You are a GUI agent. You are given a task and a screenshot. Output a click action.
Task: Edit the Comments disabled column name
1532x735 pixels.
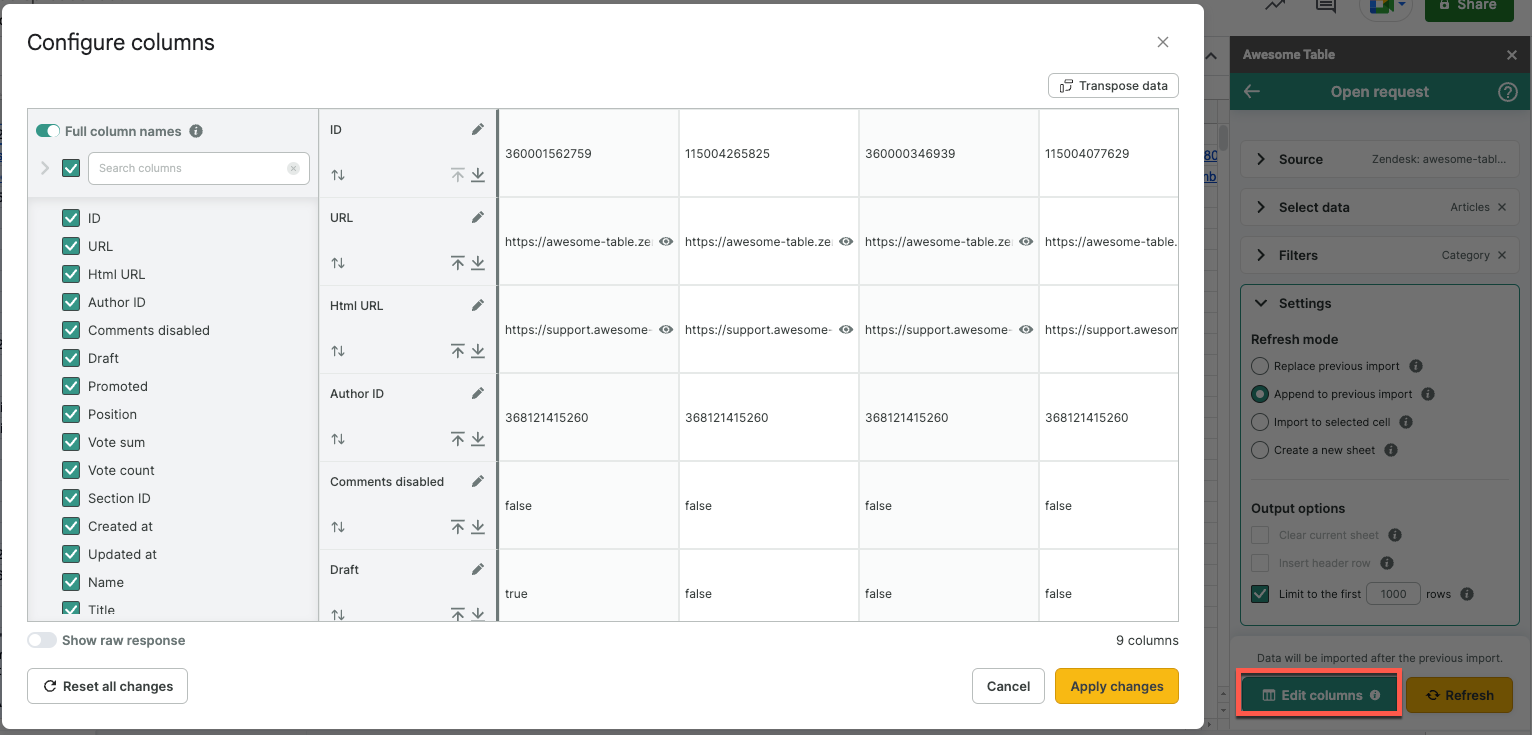coord(478,482)
